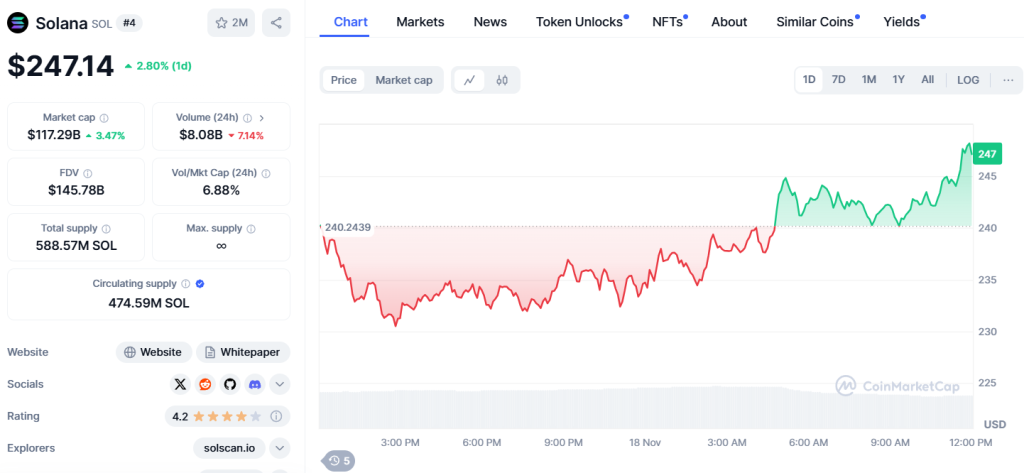
Task: Open the chart more options ellipsis
Action: pos(1008,80)
